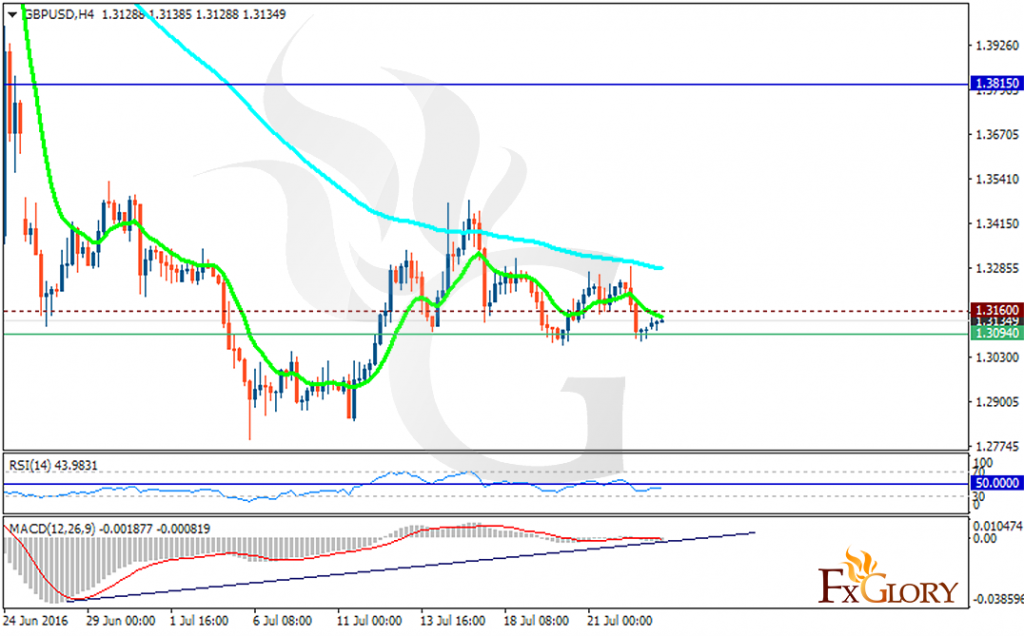Select the 1.29005 price axis value
The height and width of the screenshot is (636, 1024).
pos(997,402)
